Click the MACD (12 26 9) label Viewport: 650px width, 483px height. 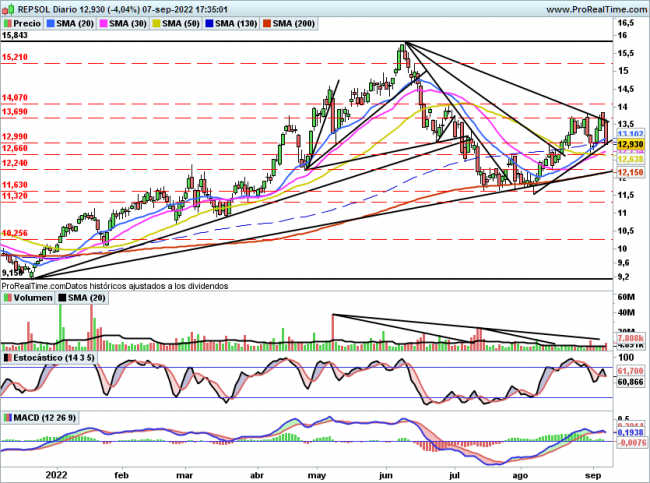tap(45, 417)
